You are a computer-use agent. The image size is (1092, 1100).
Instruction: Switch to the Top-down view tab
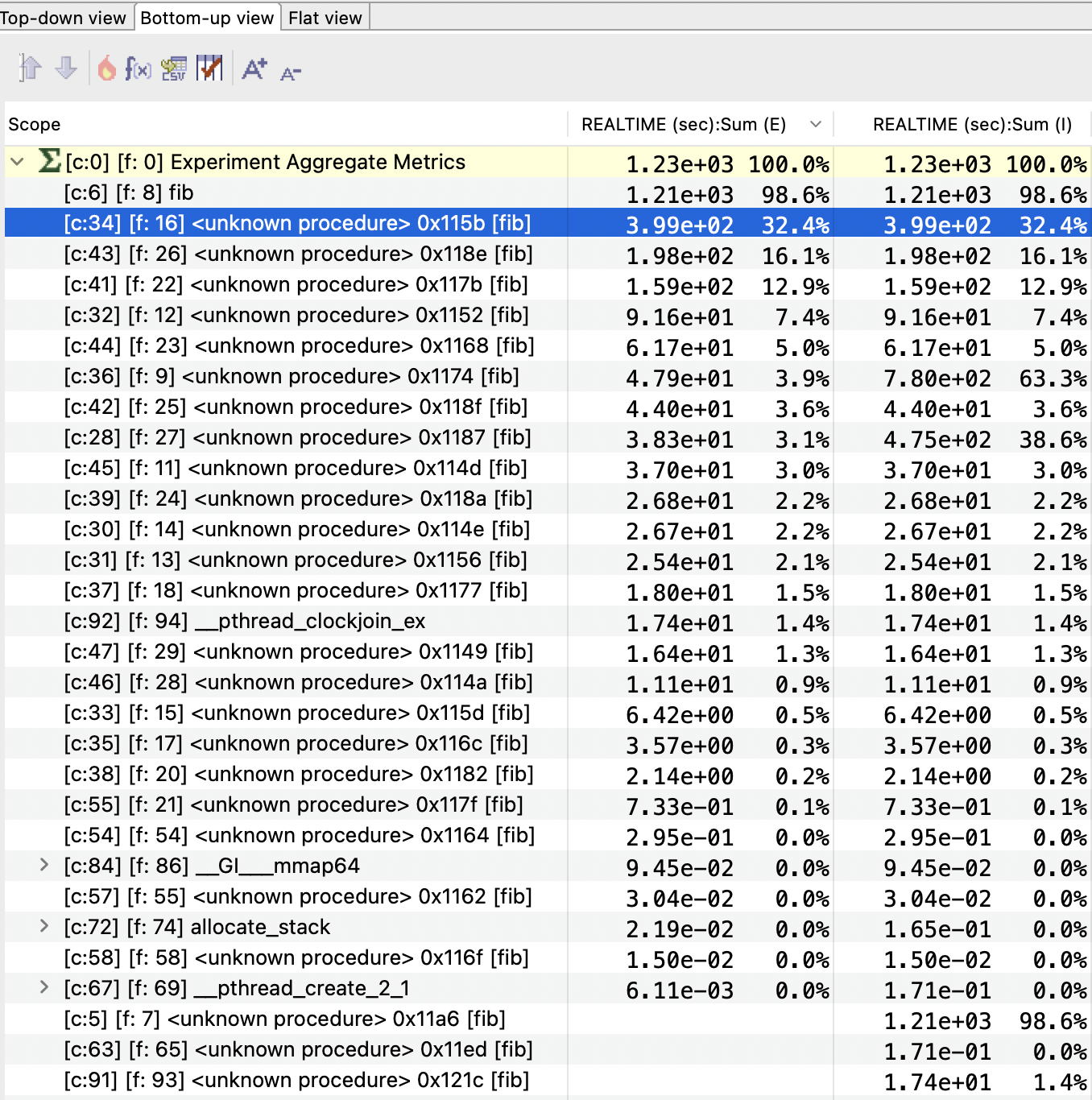64,17
